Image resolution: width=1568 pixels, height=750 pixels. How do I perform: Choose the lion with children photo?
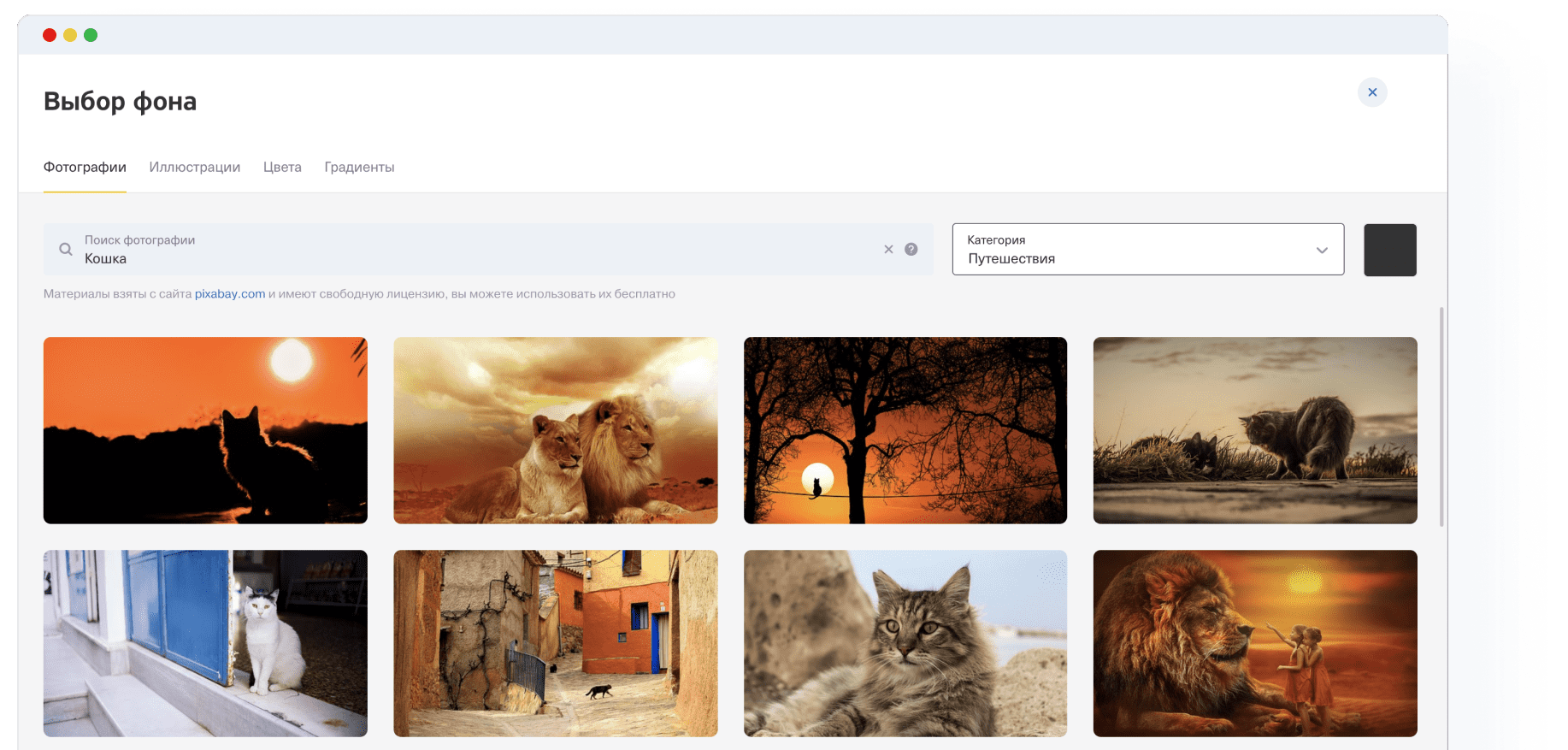pos(1255,643)
